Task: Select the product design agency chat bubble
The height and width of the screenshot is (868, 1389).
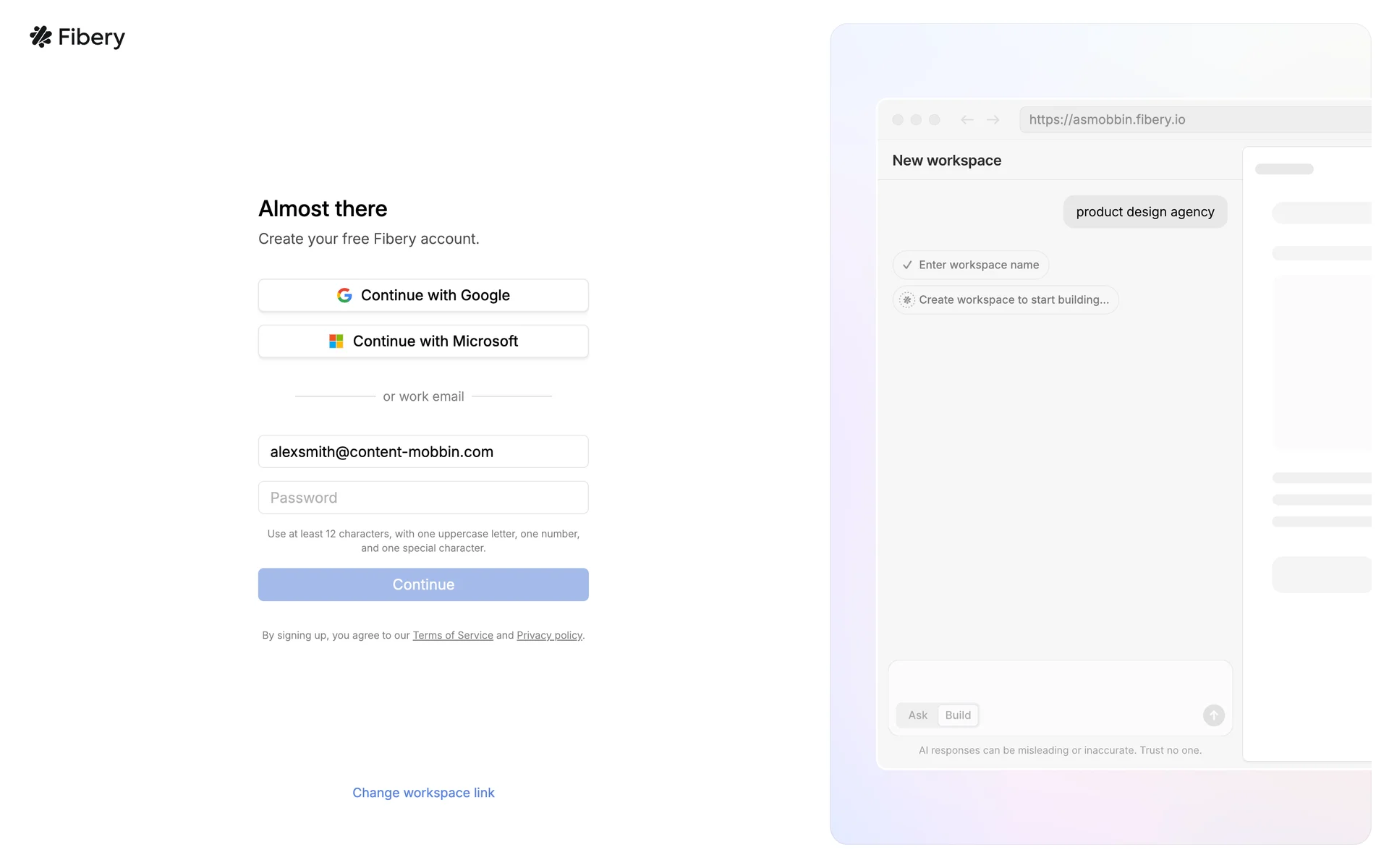Action: [1144, 212]
